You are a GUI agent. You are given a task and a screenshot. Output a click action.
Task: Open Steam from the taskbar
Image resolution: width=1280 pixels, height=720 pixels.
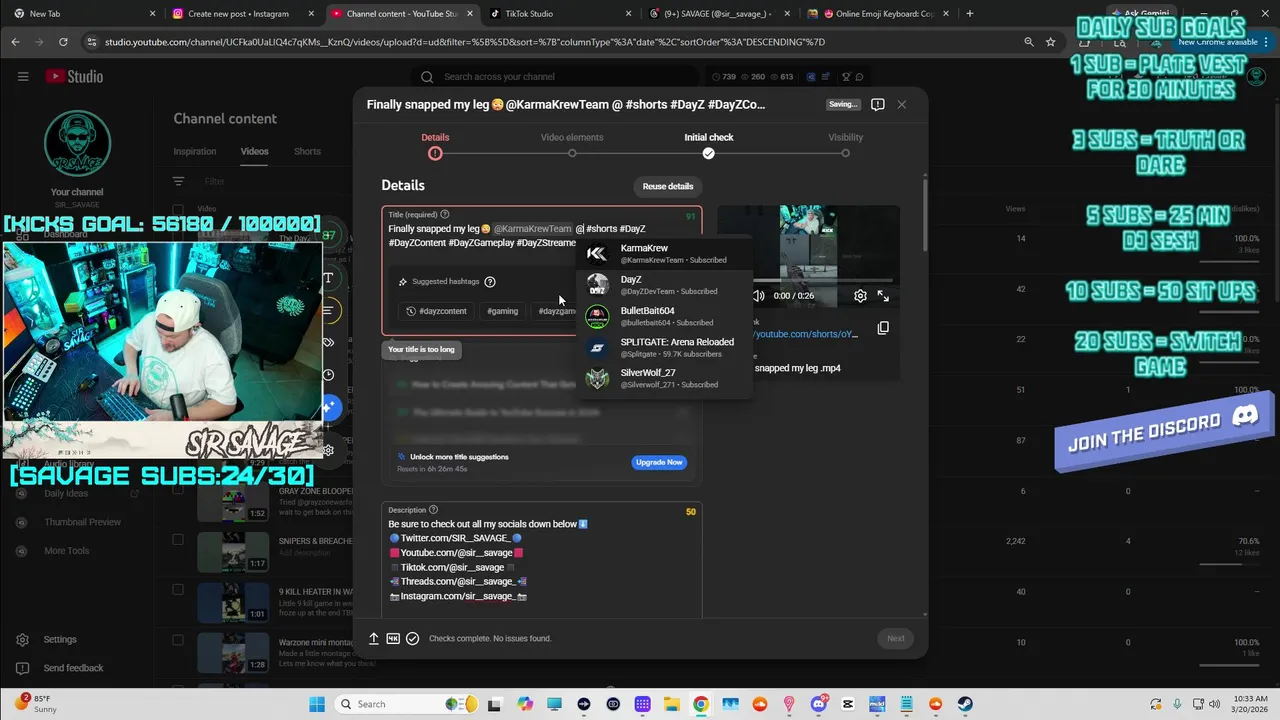tap(965, 704)
